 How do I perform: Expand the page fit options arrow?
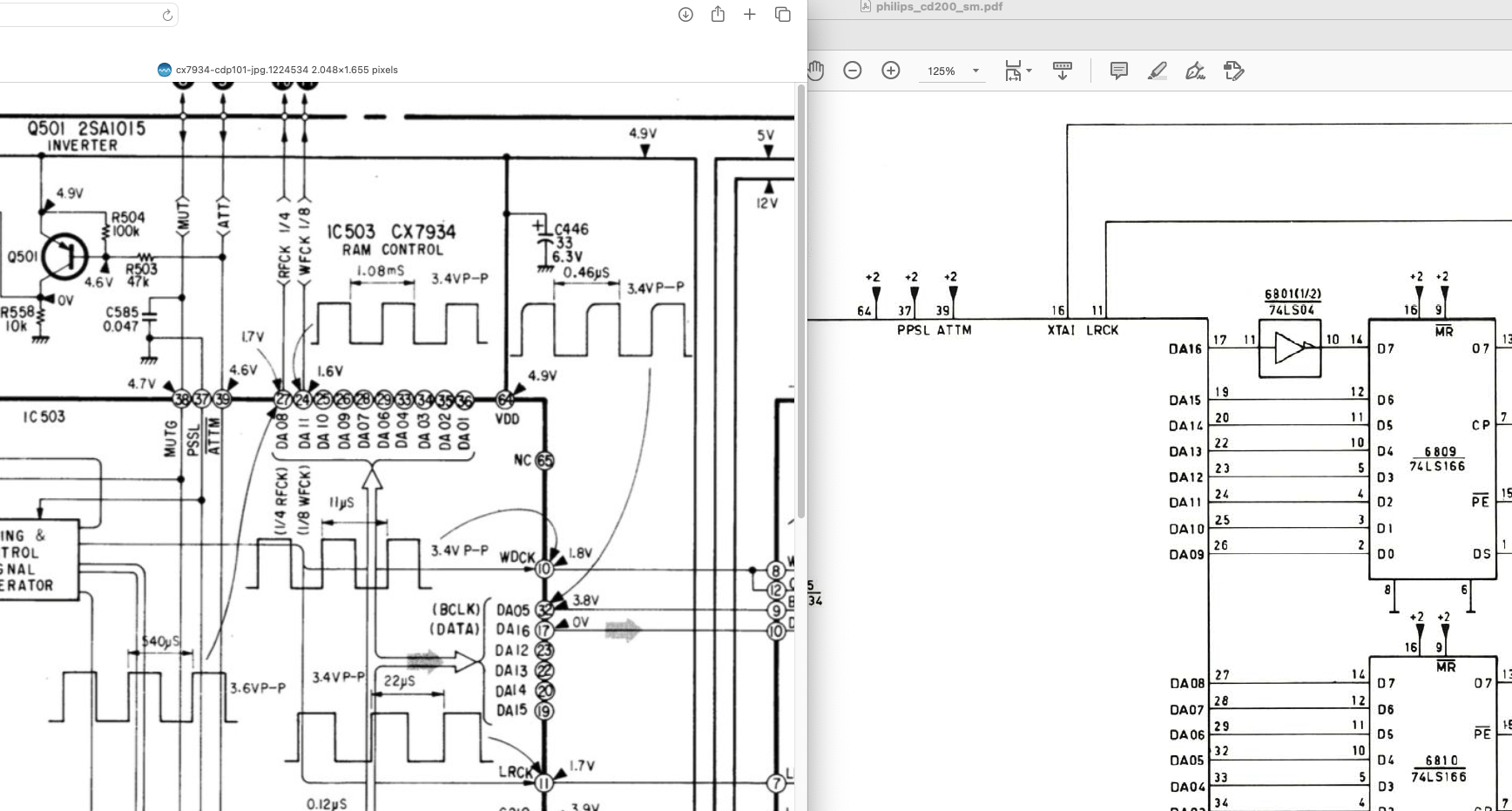pos(1029,71)
